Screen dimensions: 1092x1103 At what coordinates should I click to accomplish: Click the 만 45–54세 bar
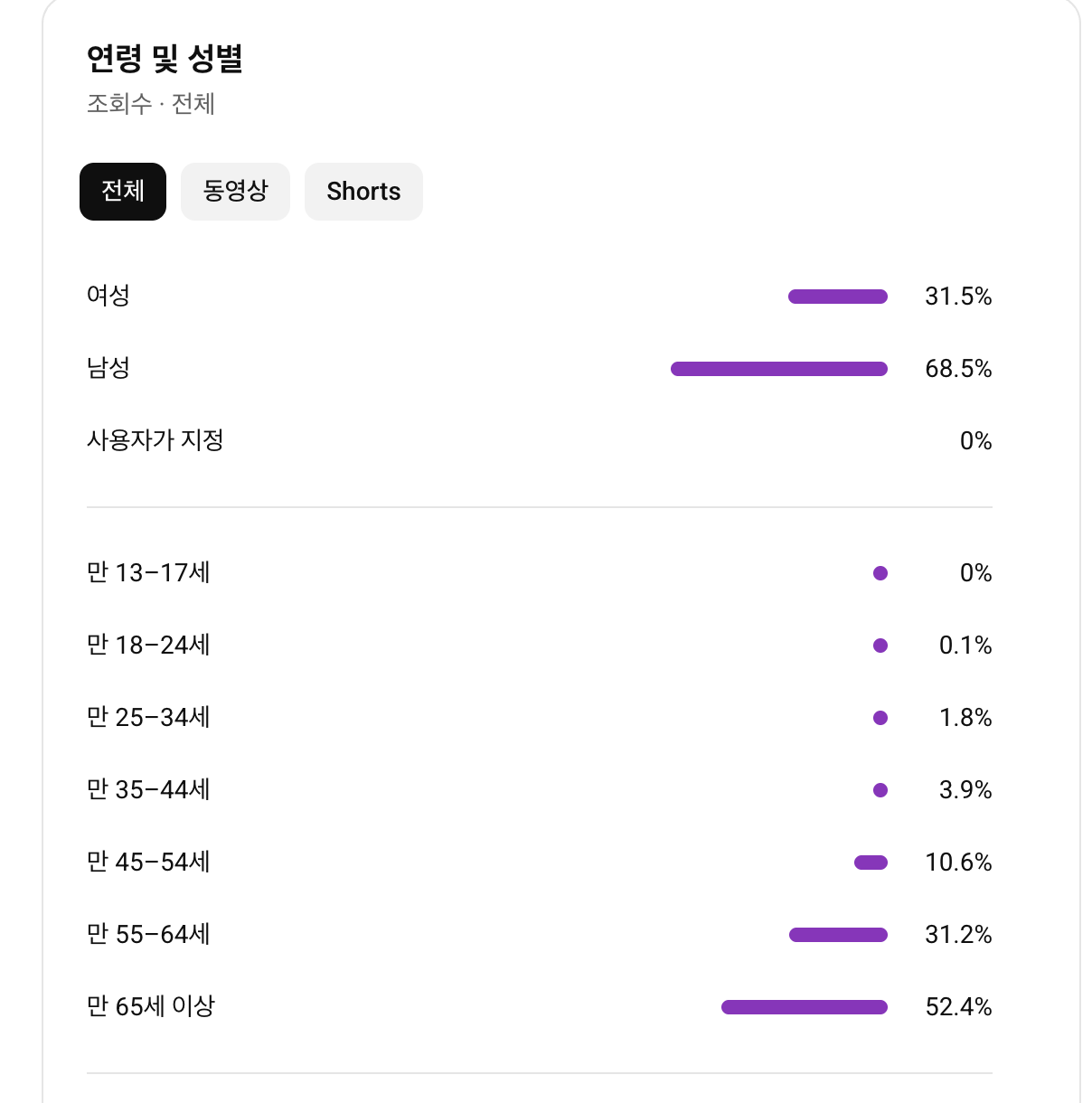click(871, 863)
